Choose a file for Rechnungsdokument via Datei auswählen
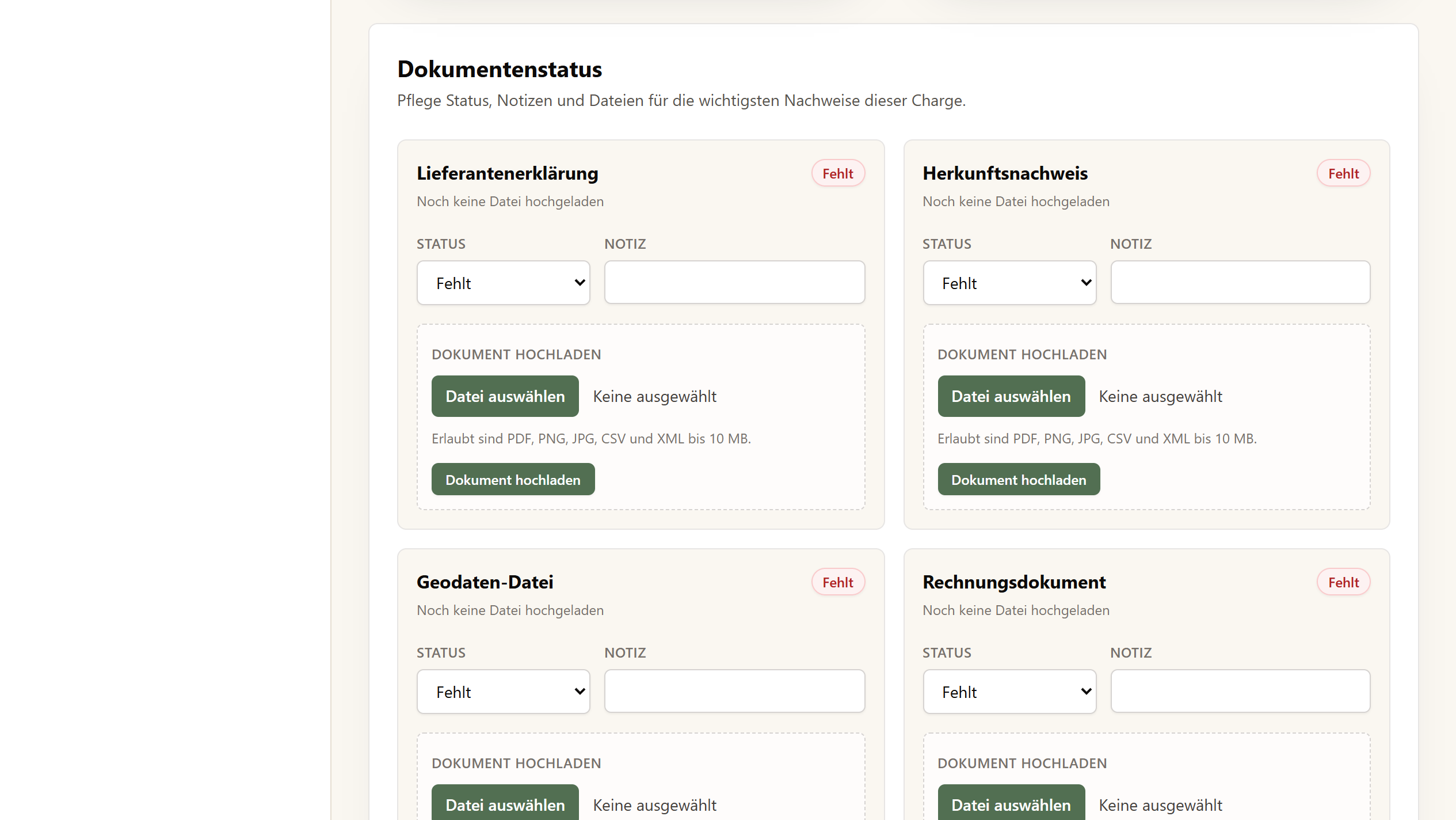This screenshot has height=820, width=1456. click(x=1011, y=803)
